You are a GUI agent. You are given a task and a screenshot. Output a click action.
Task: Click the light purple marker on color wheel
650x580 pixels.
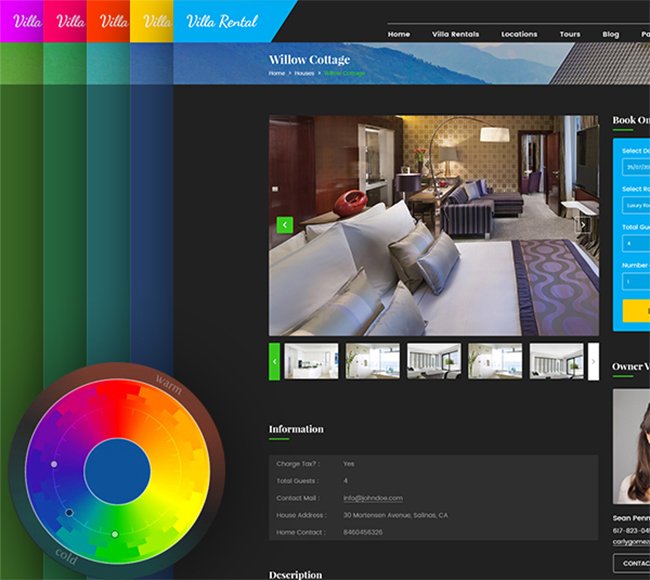click(x=54, y=464)
